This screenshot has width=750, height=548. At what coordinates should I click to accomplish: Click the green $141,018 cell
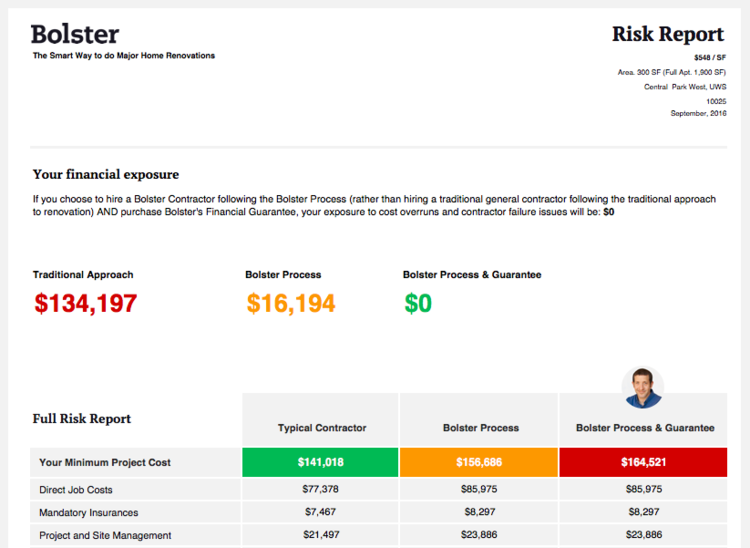[320, 462]
